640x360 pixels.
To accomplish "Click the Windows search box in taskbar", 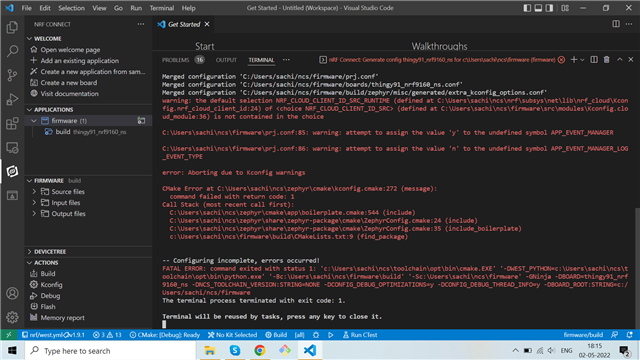I will coord(110,351).
